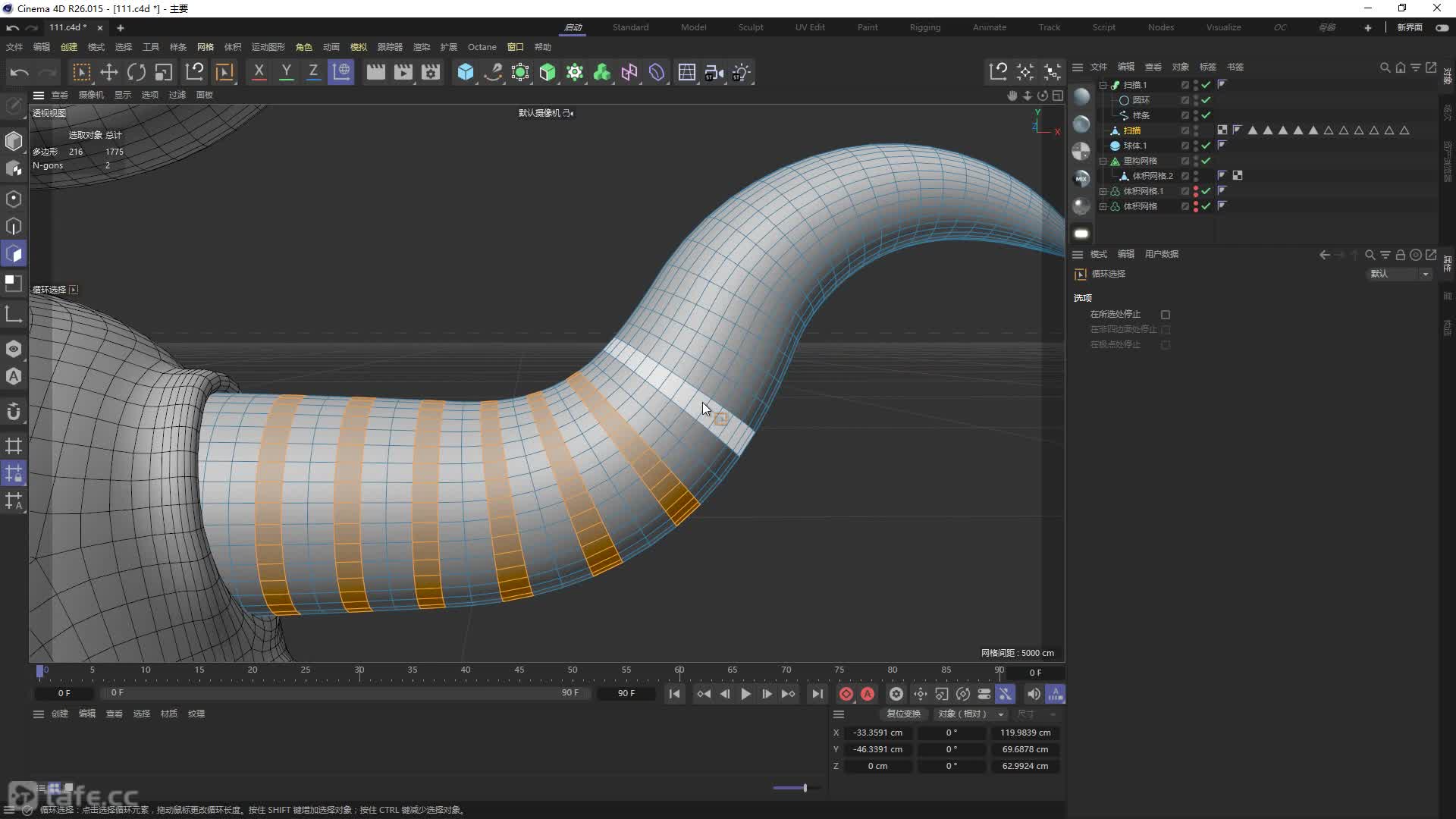Switch to Sculpt layout tab
The width and height of the screenshot is (1456, 819).
[751, 27]
